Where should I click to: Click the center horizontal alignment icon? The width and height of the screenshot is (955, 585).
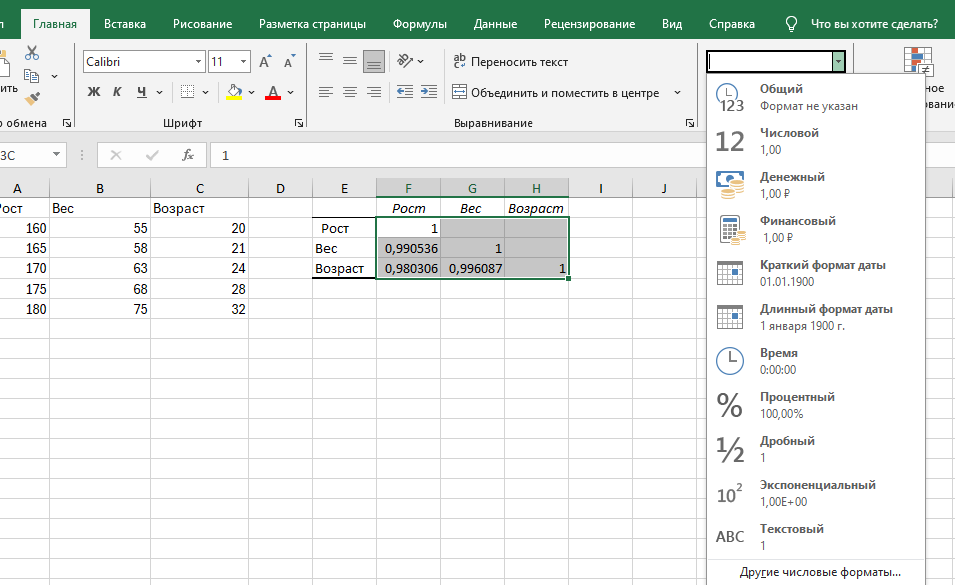[350, 92]
